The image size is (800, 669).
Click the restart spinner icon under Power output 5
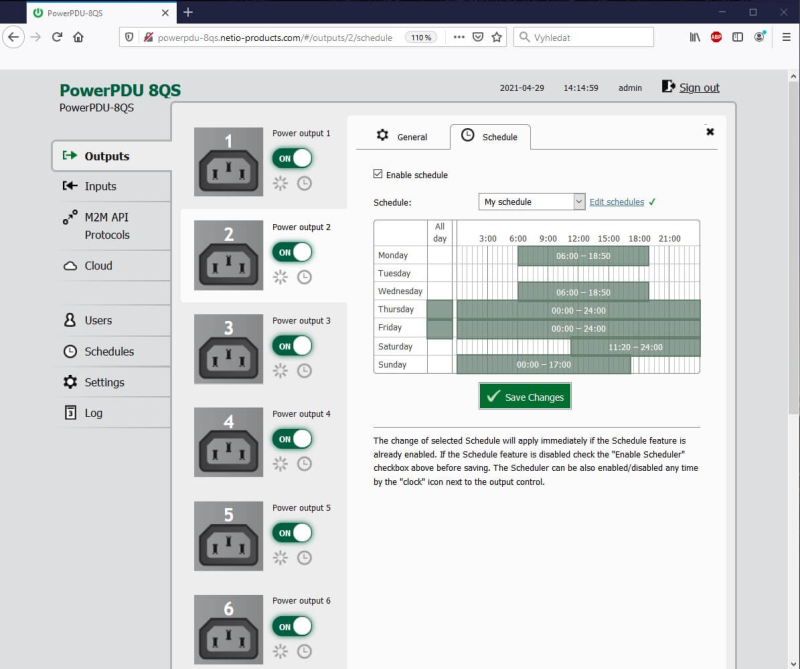pyautogui.click(x=281, y=558)
